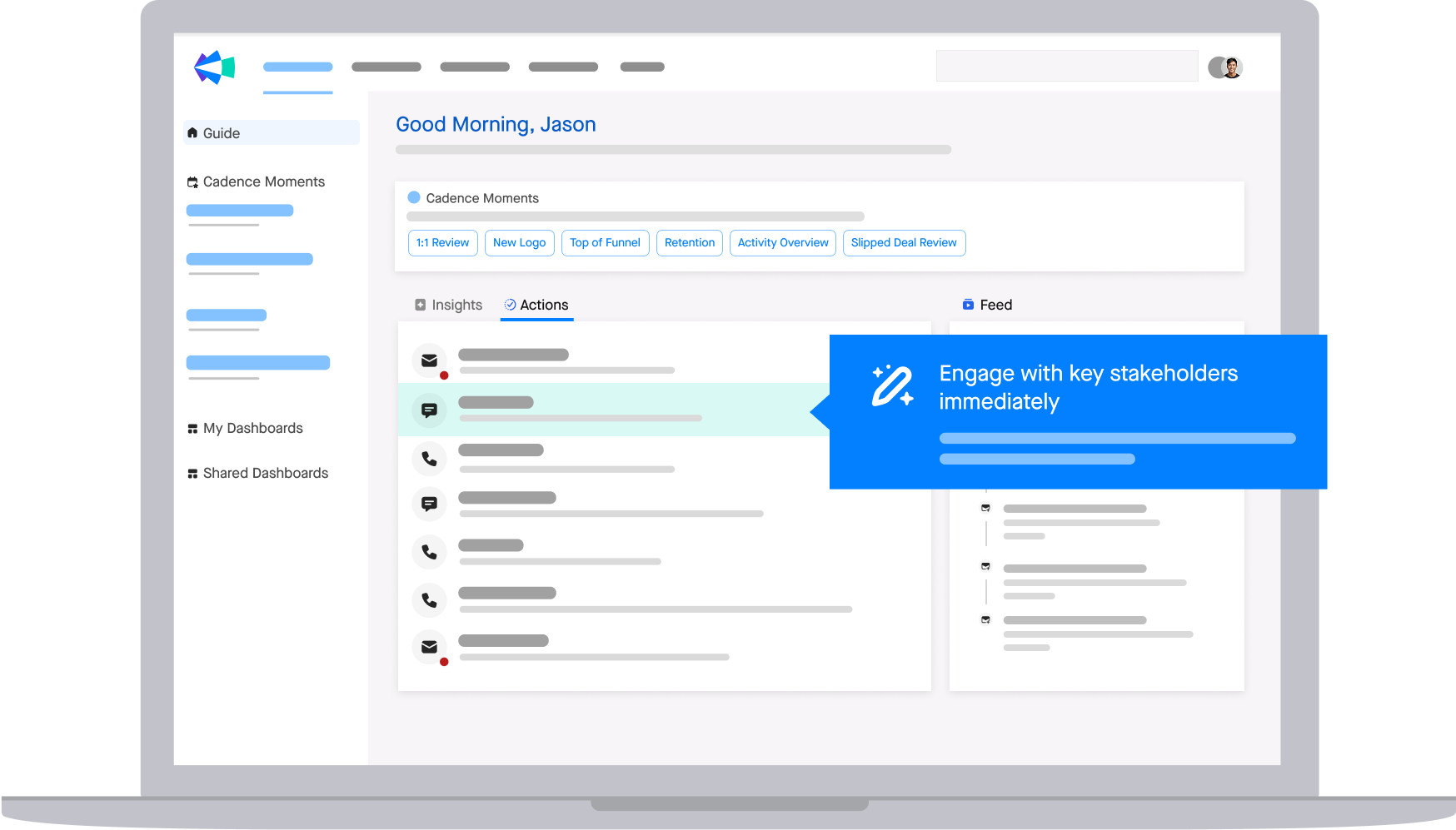Open the 1:1 Review cadence moment
Screen dimensions: 1456x830
coord(442,243)
